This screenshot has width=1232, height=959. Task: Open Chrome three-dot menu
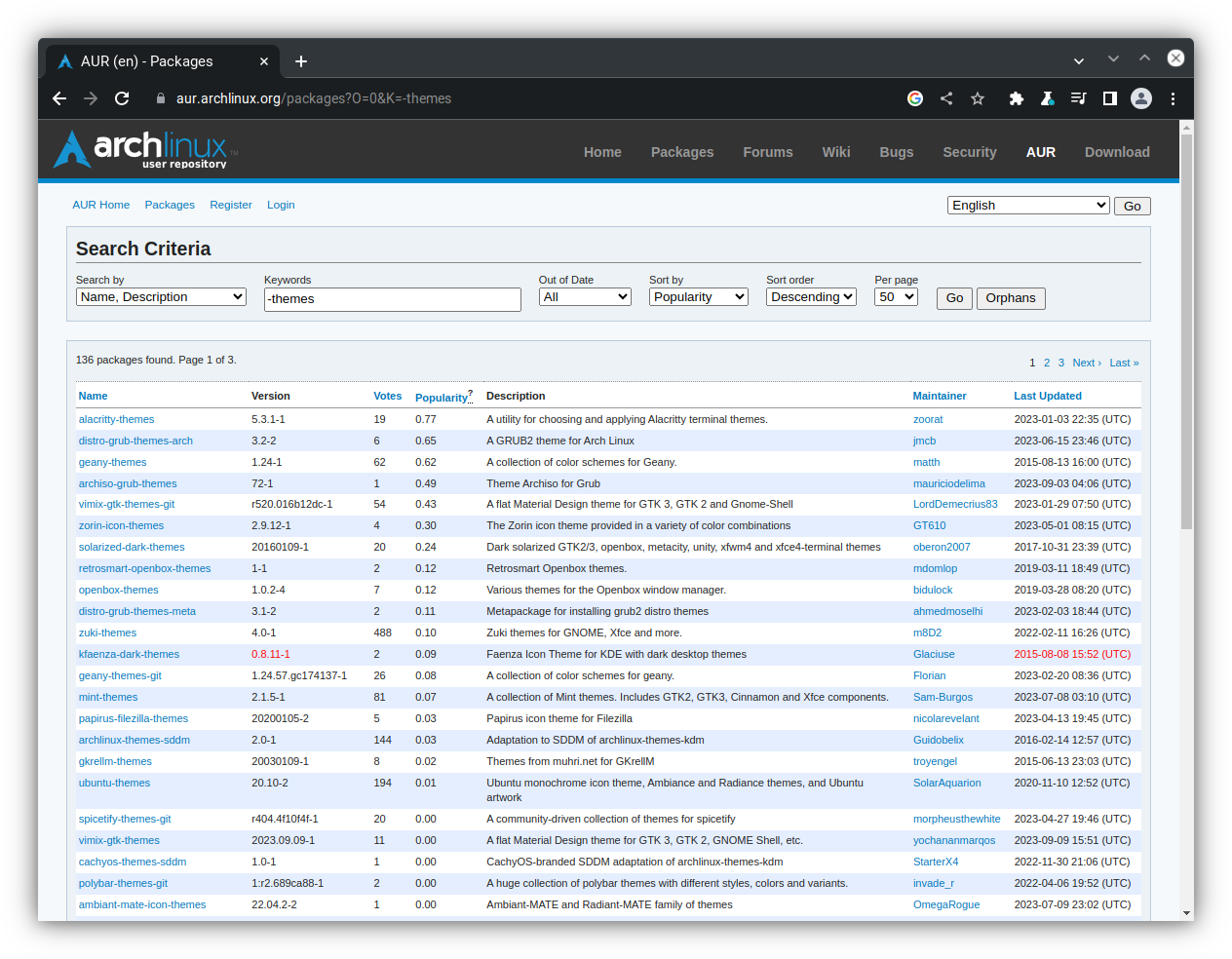[x=1173, y=98]
